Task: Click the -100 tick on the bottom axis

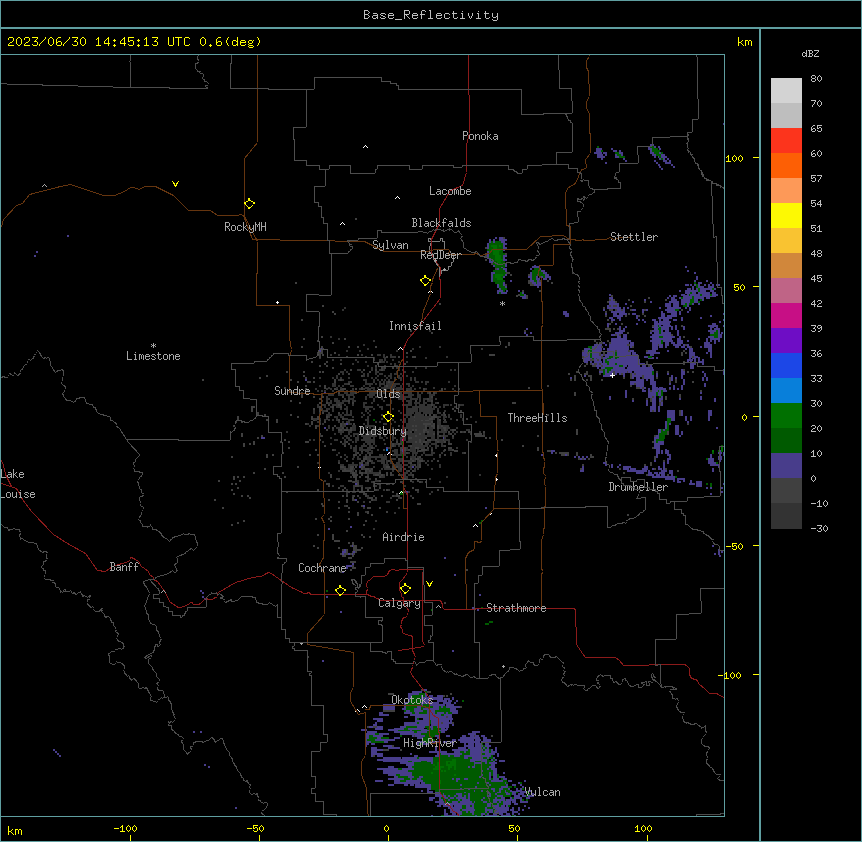Action: [x=125, y=828]
